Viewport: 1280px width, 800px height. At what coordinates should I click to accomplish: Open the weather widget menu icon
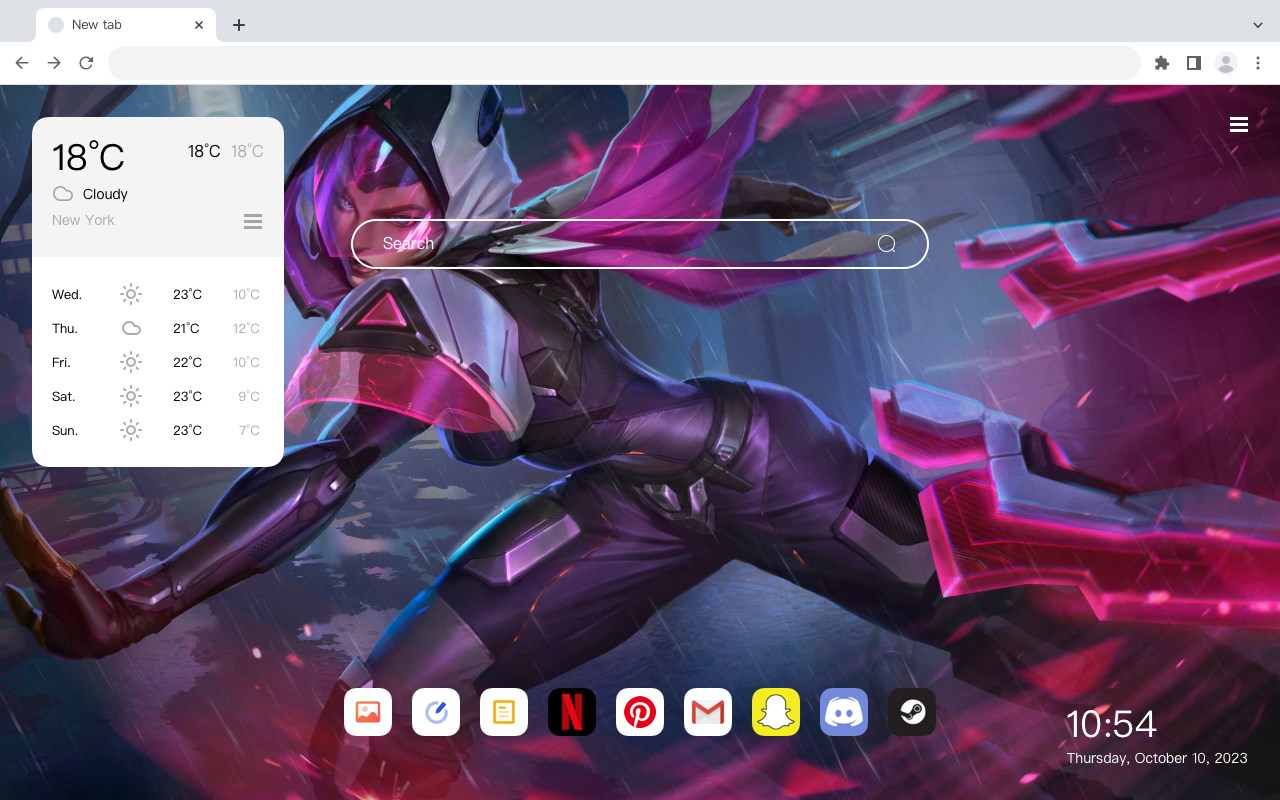253,221
